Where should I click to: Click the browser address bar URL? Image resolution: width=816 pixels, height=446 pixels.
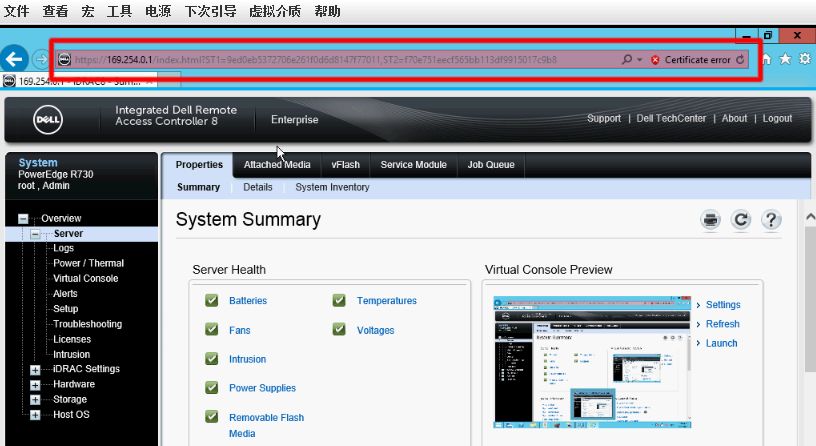(x=315, y=60)
